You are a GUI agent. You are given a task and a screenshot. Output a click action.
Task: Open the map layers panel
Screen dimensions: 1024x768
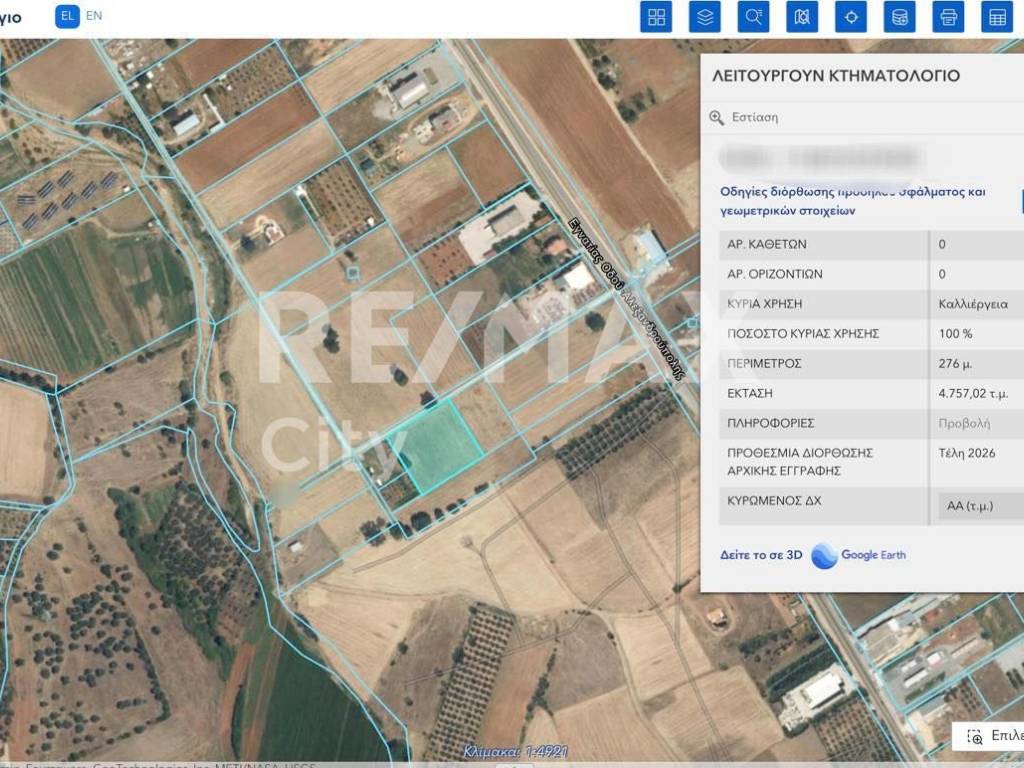[705, 17]
